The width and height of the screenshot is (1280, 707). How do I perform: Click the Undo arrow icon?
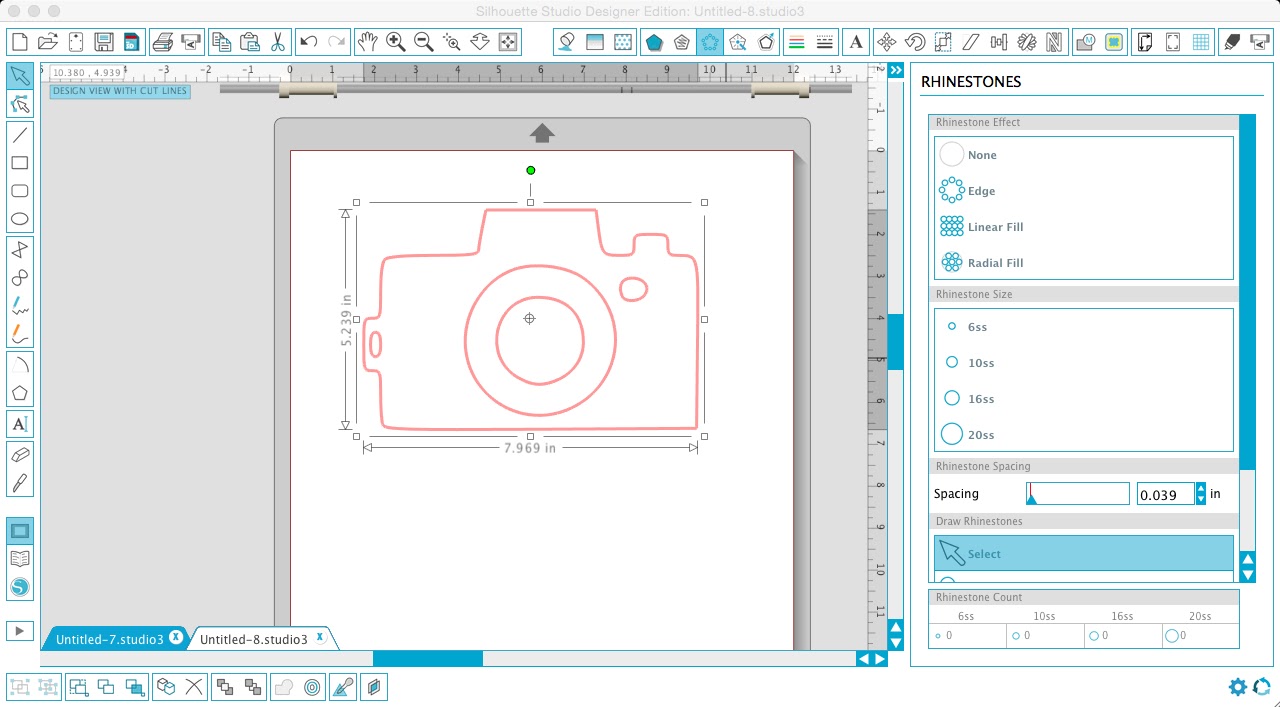point(309,42)
